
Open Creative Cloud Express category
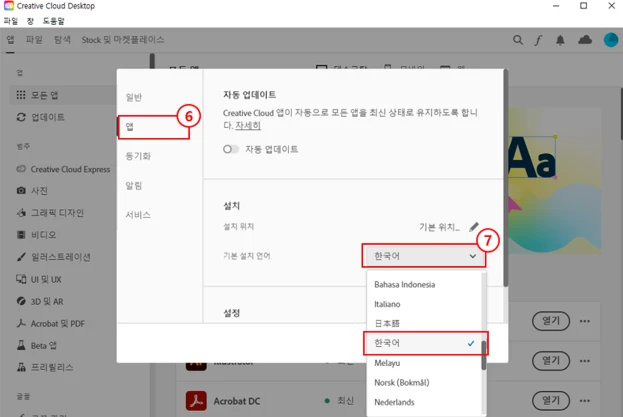(64, 169)
